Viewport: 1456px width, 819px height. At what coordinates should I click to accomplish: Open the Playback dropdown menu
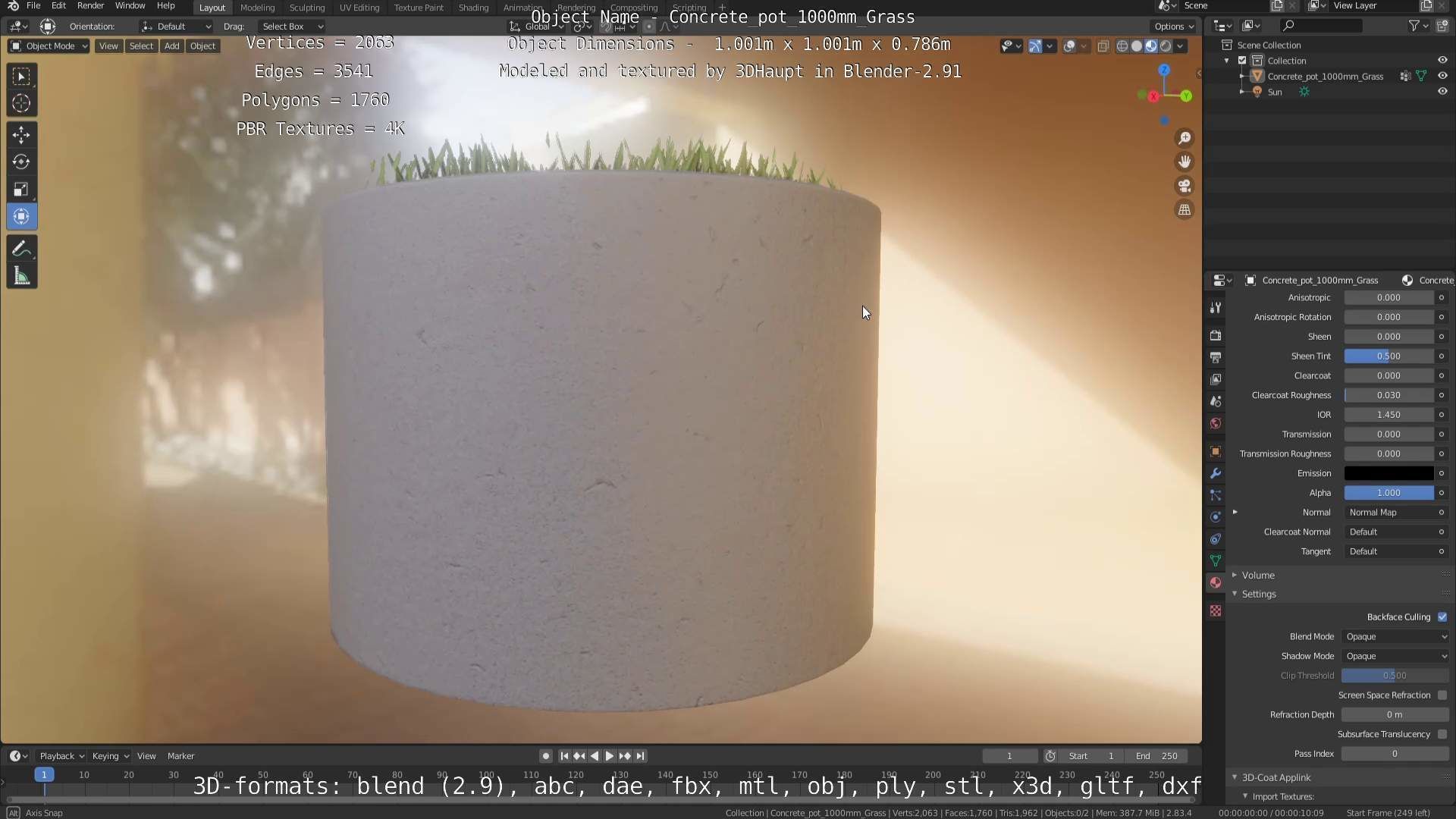pyautogui.click(x=61, y=756)
